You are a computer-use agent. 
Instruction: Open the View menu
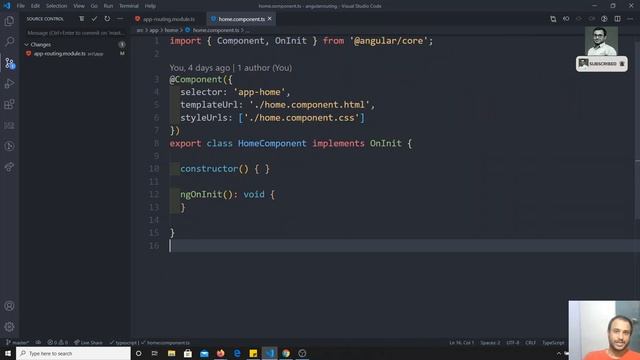79,6
